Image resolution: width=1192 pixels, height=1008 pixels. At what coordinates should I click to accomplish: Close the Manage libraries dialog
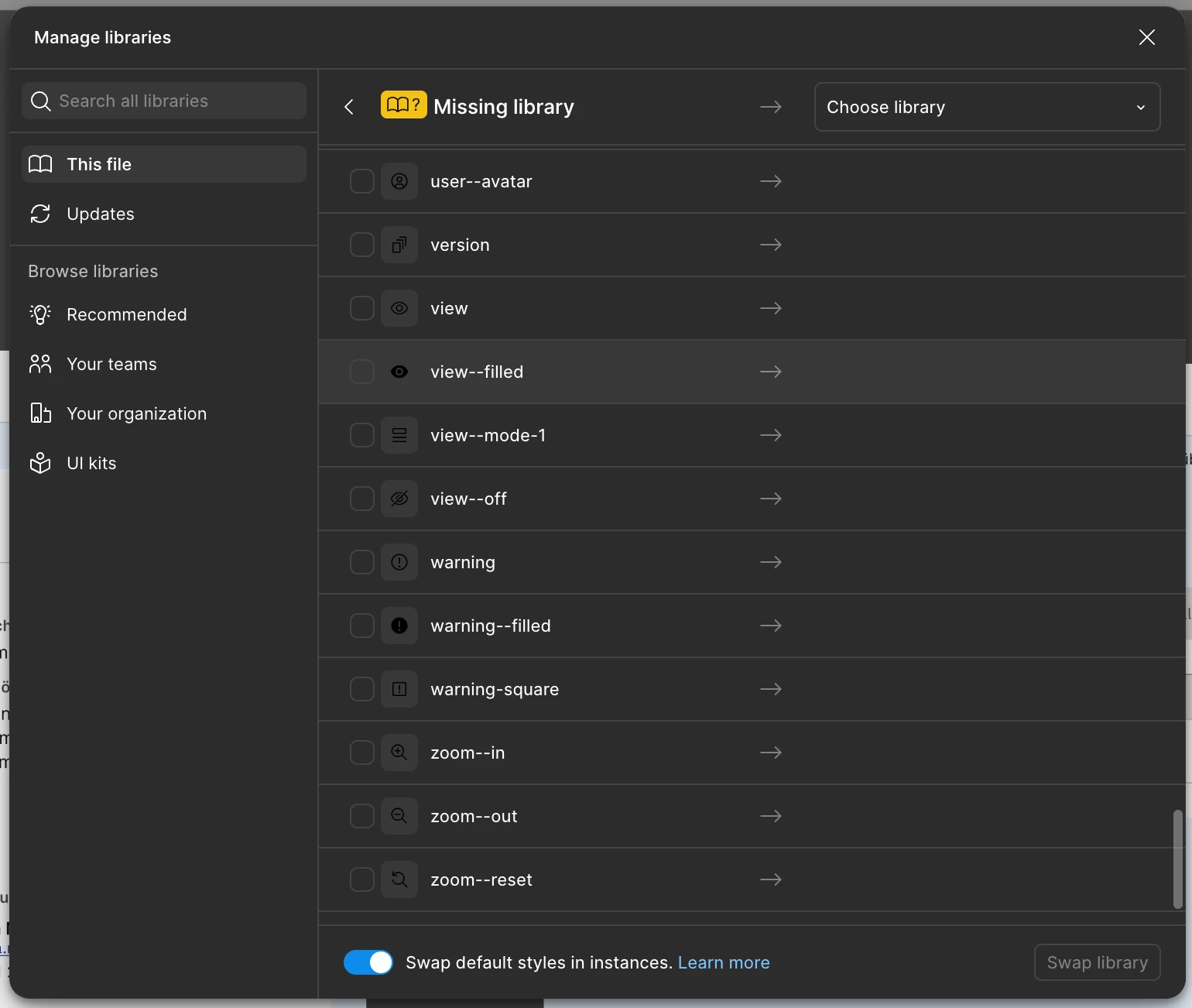coord(1147,37)
